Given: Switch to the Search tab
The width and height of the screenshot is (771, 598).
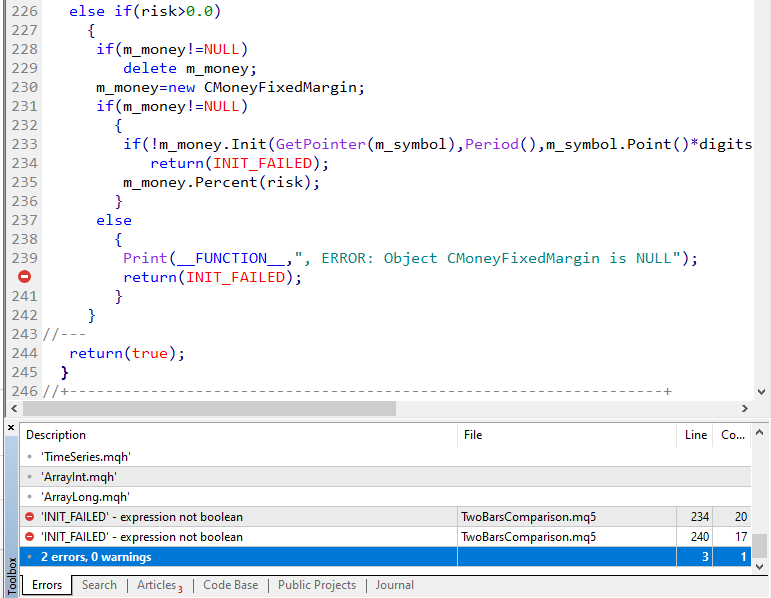Looking at the screenshot, I should coord(99,585).
